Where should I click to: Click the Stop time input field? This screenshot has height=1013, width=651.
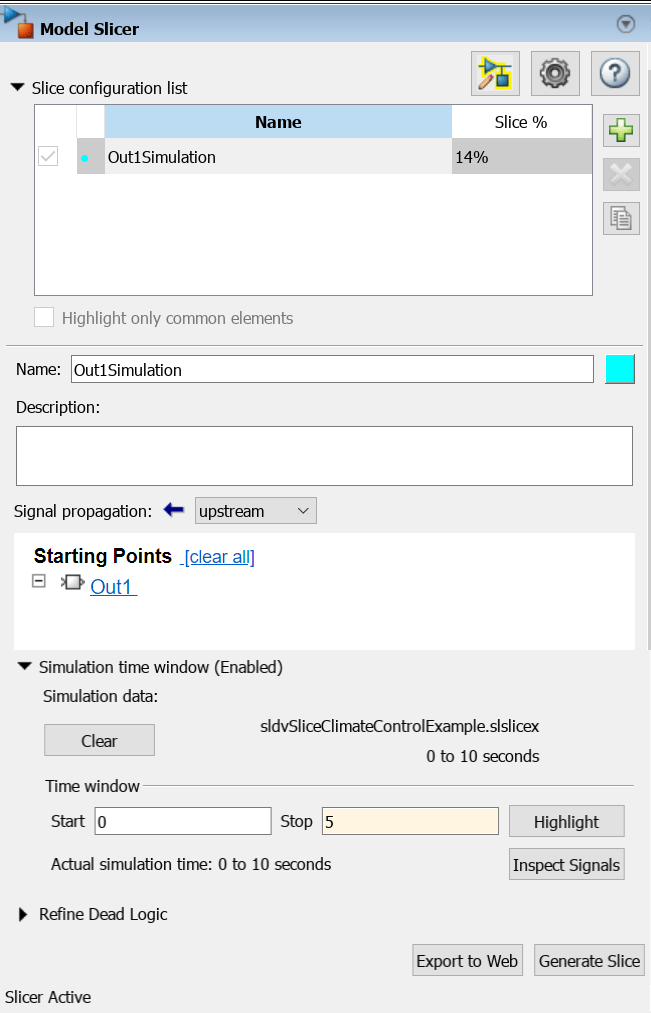409,822
